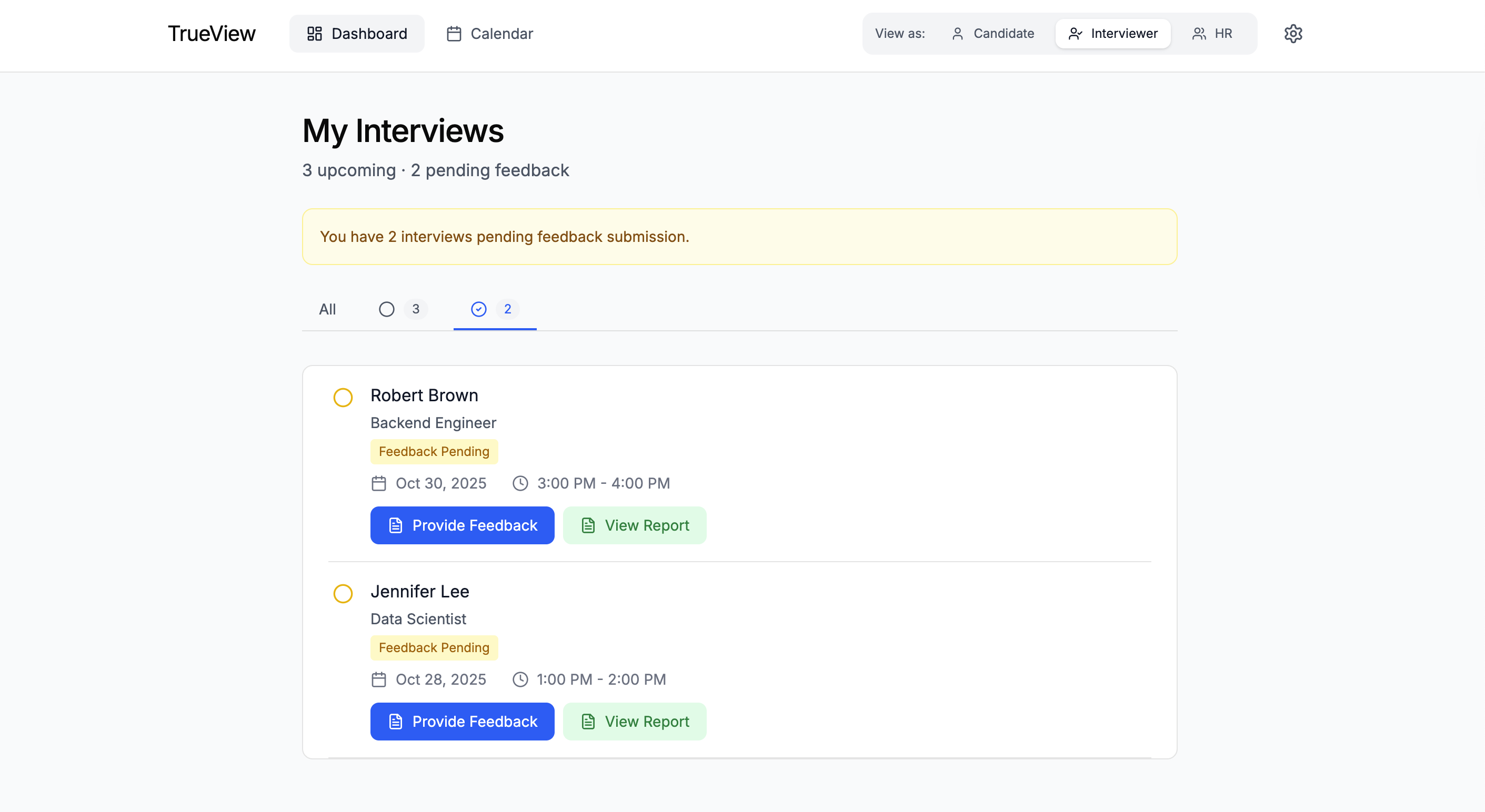1485x812 pixels.
Task: Click the Calendar icon in navbar
Action: point(454,34)
